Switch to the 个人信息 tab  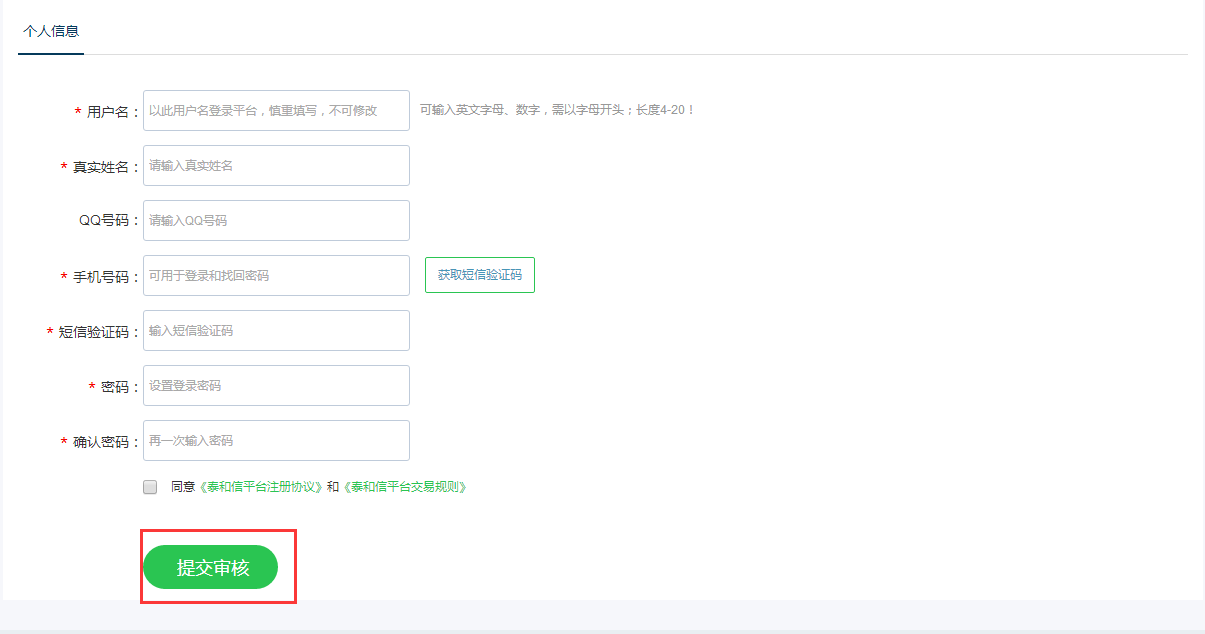click(51, 31)
